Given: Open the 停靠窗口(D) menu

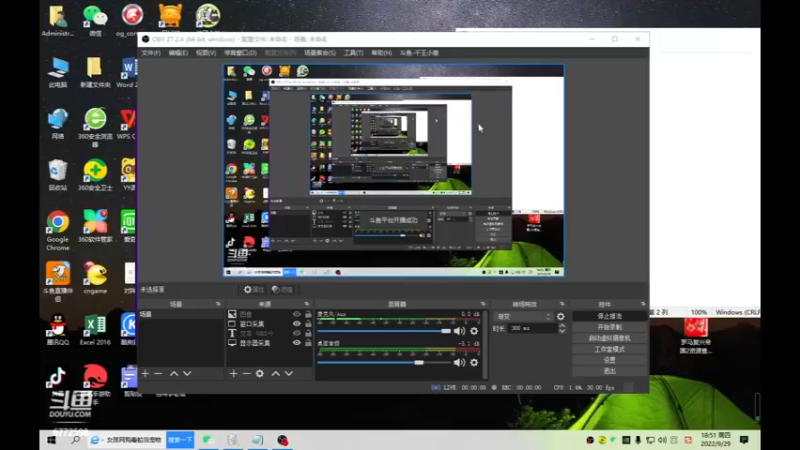Looking at the screenshot, I should tap(240, 53).
